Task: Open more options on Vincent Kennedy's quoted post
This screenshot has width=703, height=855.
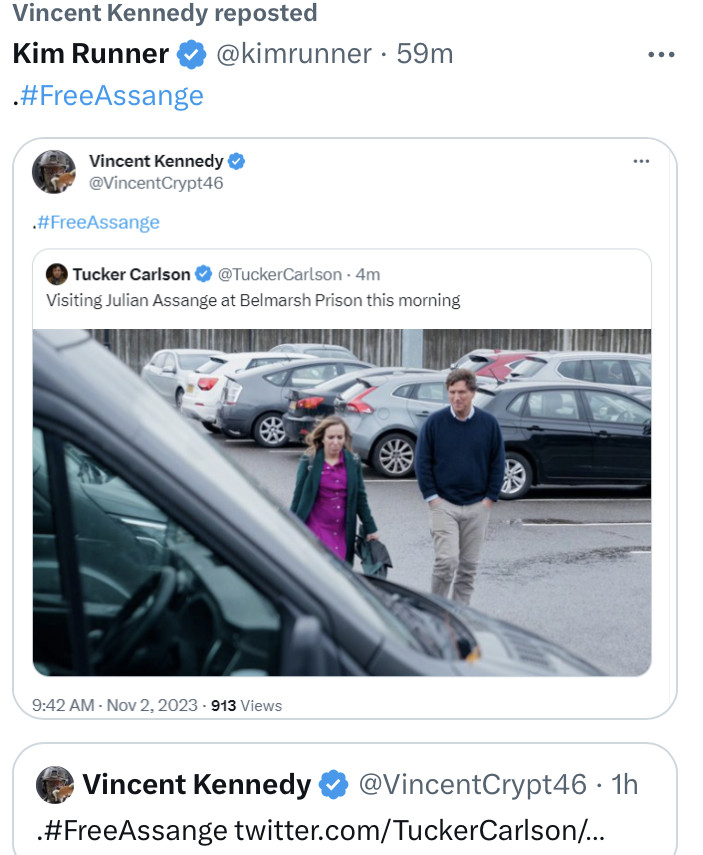Action: pyautogui.click(x=642, y=162)
